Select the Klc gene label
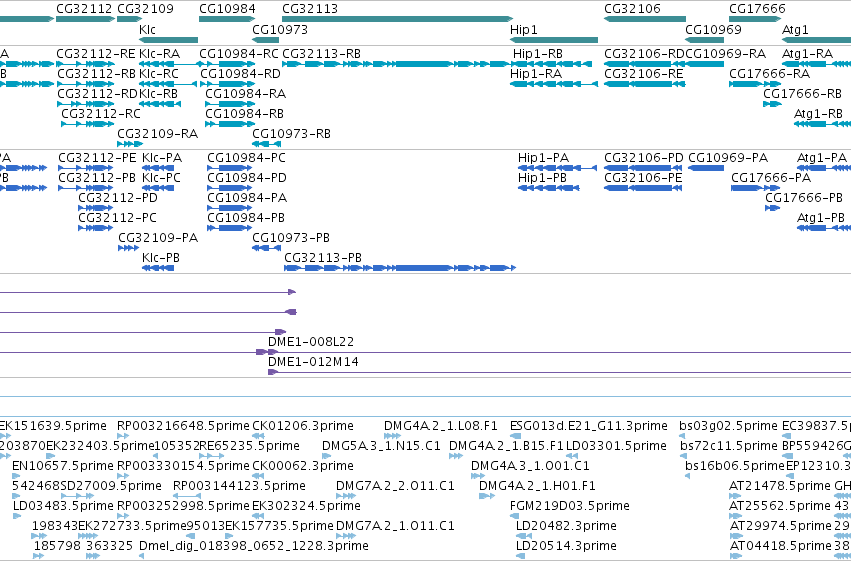This screenshot has height=561, width=851. 147,29
